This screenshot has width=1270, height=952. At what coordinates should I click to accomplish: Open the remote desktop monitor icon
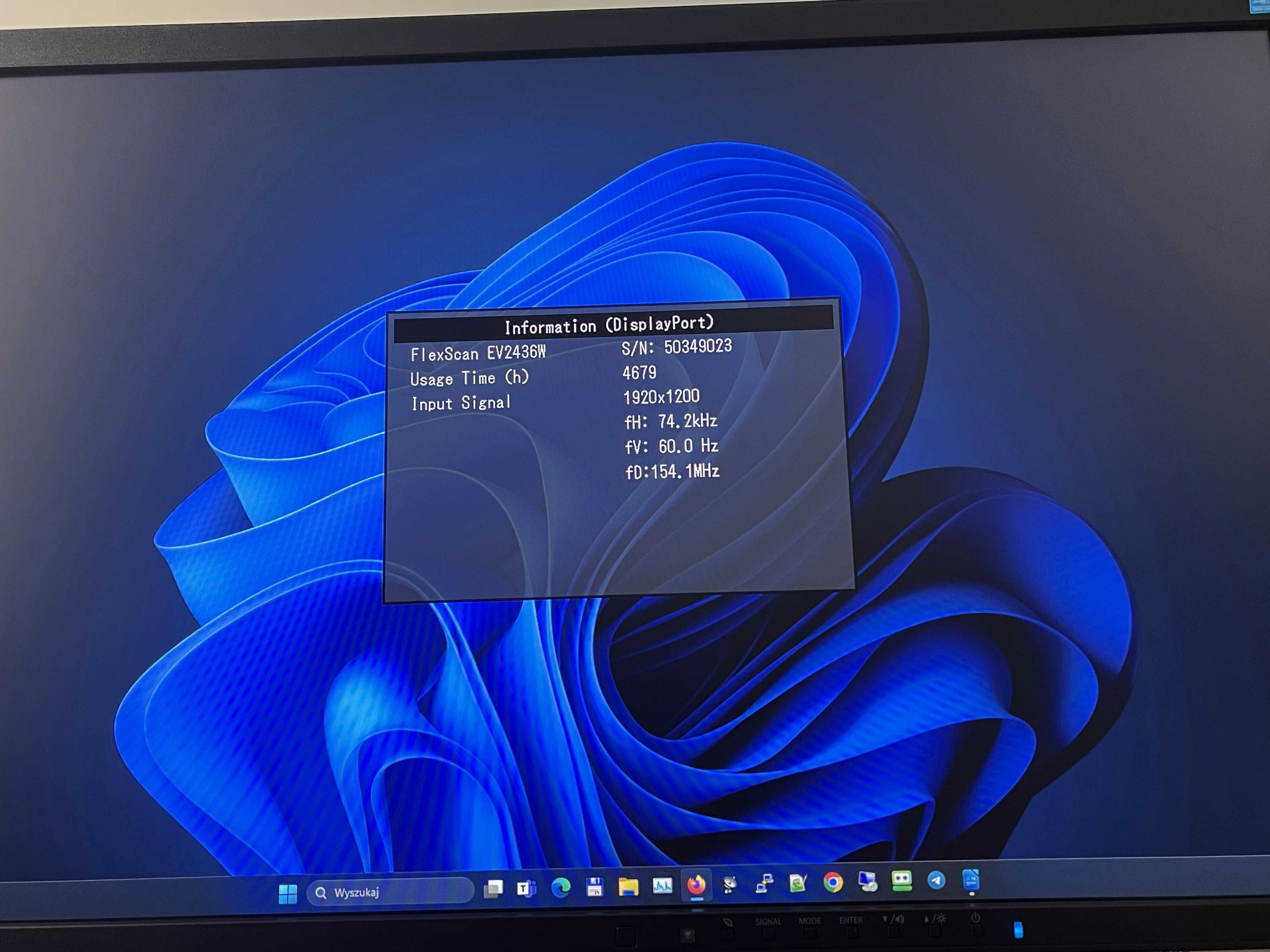pyautogui.click(x=867, y=881)
